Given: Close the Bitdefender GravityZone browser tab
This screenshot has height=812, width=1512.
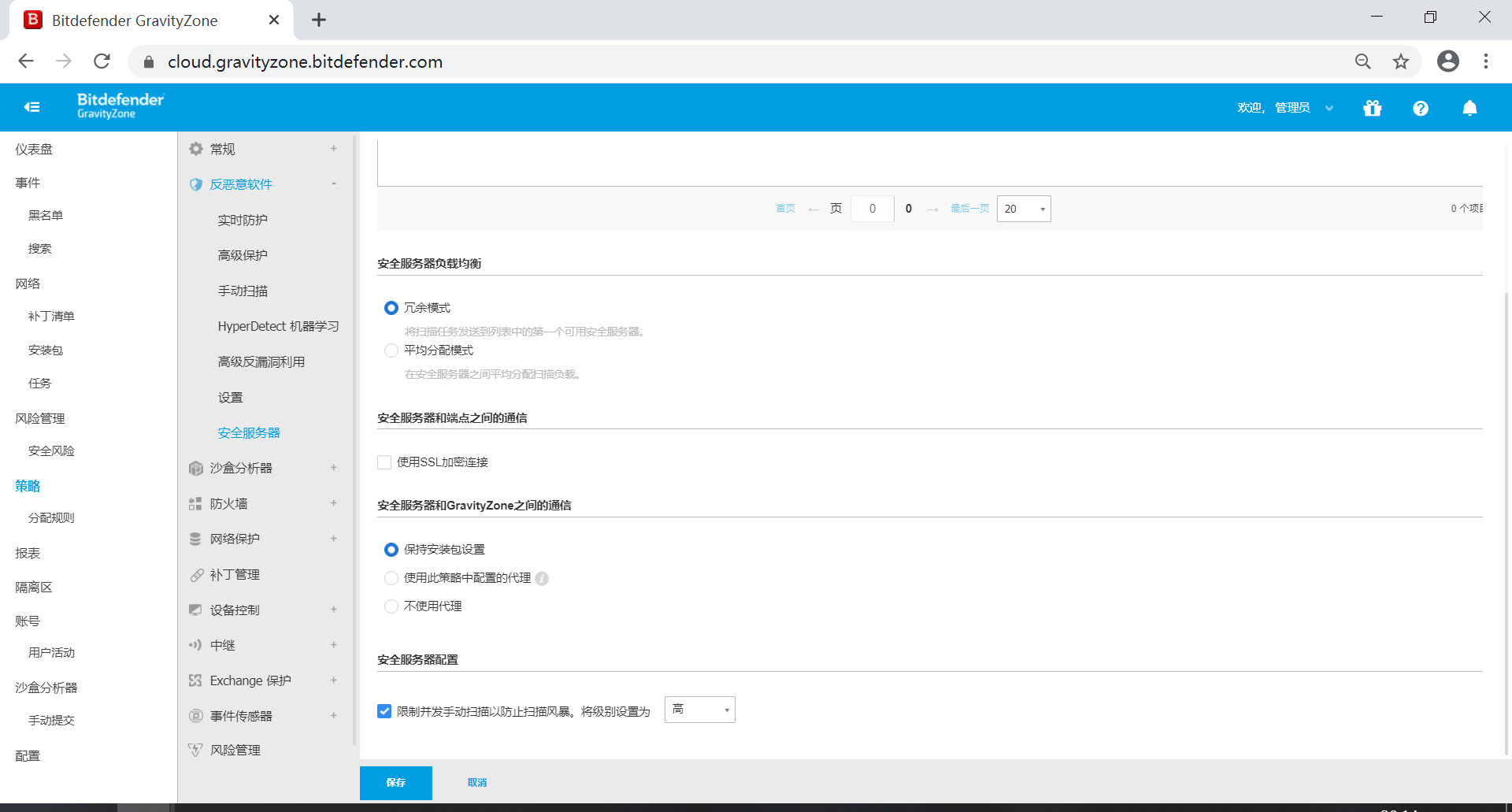Looking at the screenshot, I should pyautogui.click(x=274, y=20).
